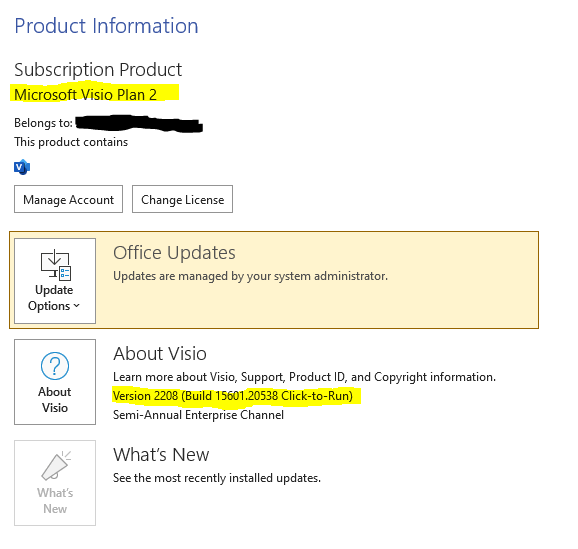578x549 pixels.
Task: Click 'See the most recently installed updates' text
Action: click(x=217, y=478)
